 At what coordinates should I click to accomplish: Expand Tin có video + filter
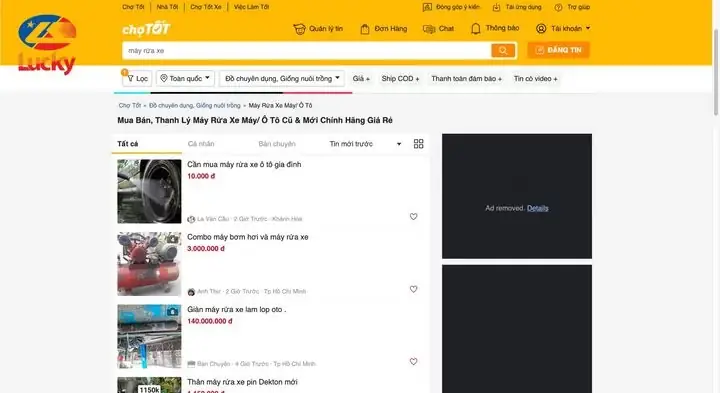[x=535, y=79]
